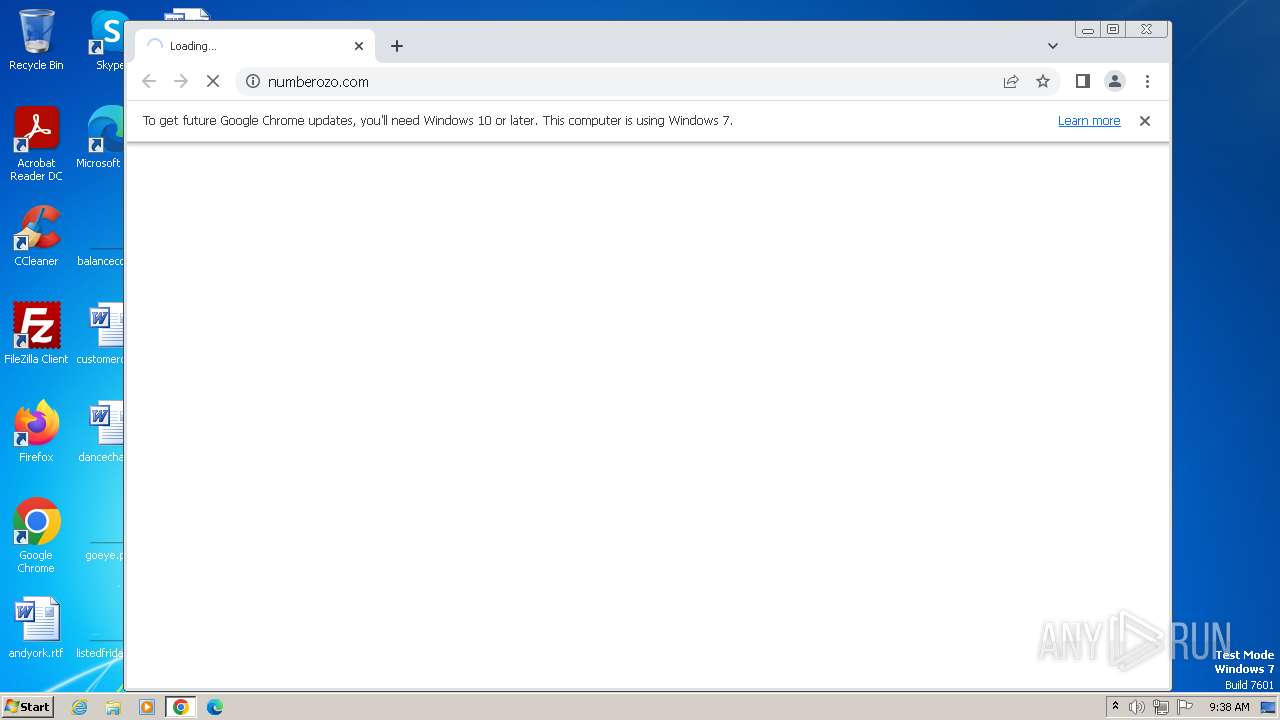1280x720 pixels.
Task: Open the Microsoft Edge desktop shortcut
Action: click(x=100, y=138)
